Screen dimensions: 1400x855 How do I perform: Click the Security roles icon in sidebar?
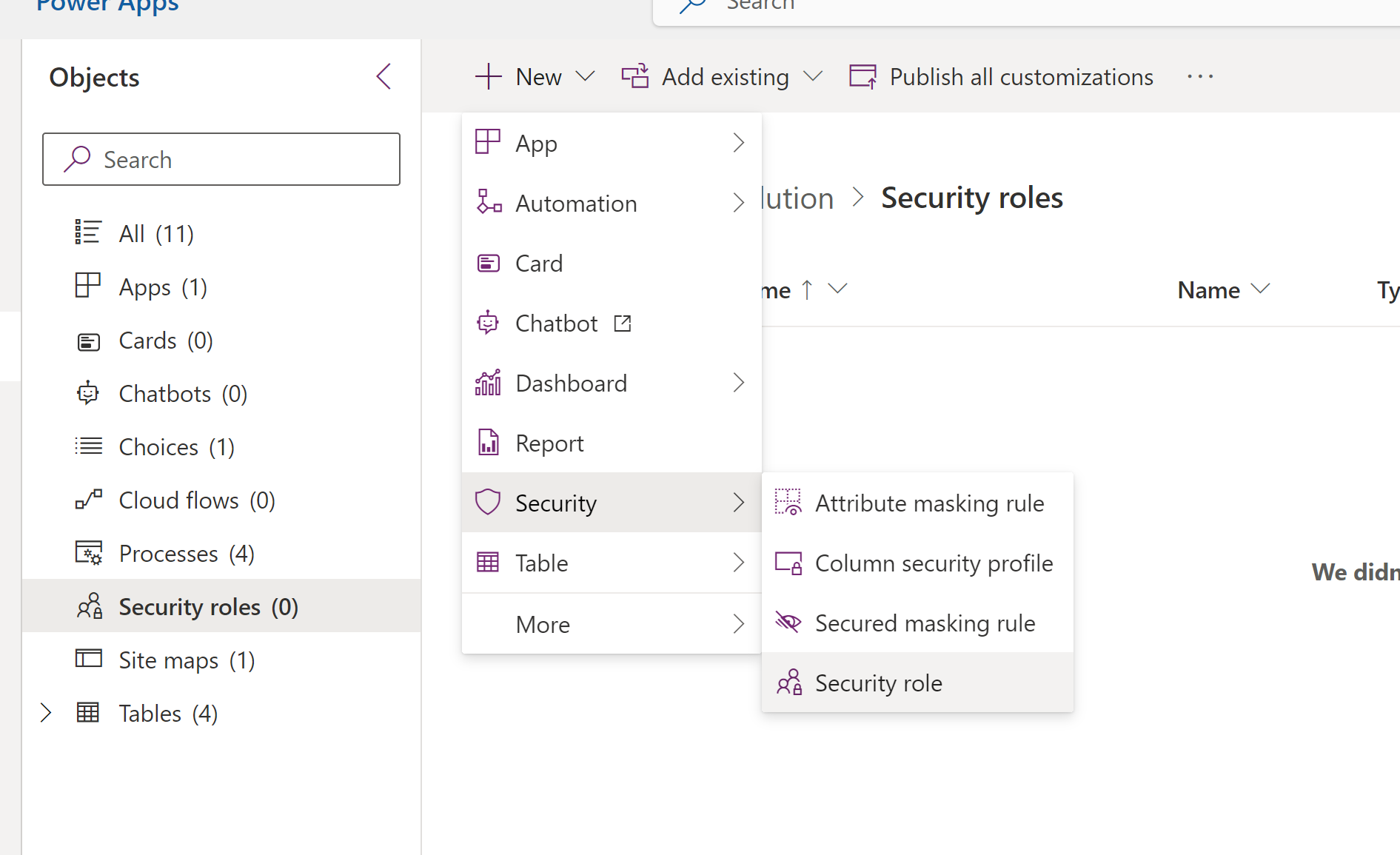click(x=90, y=606)
